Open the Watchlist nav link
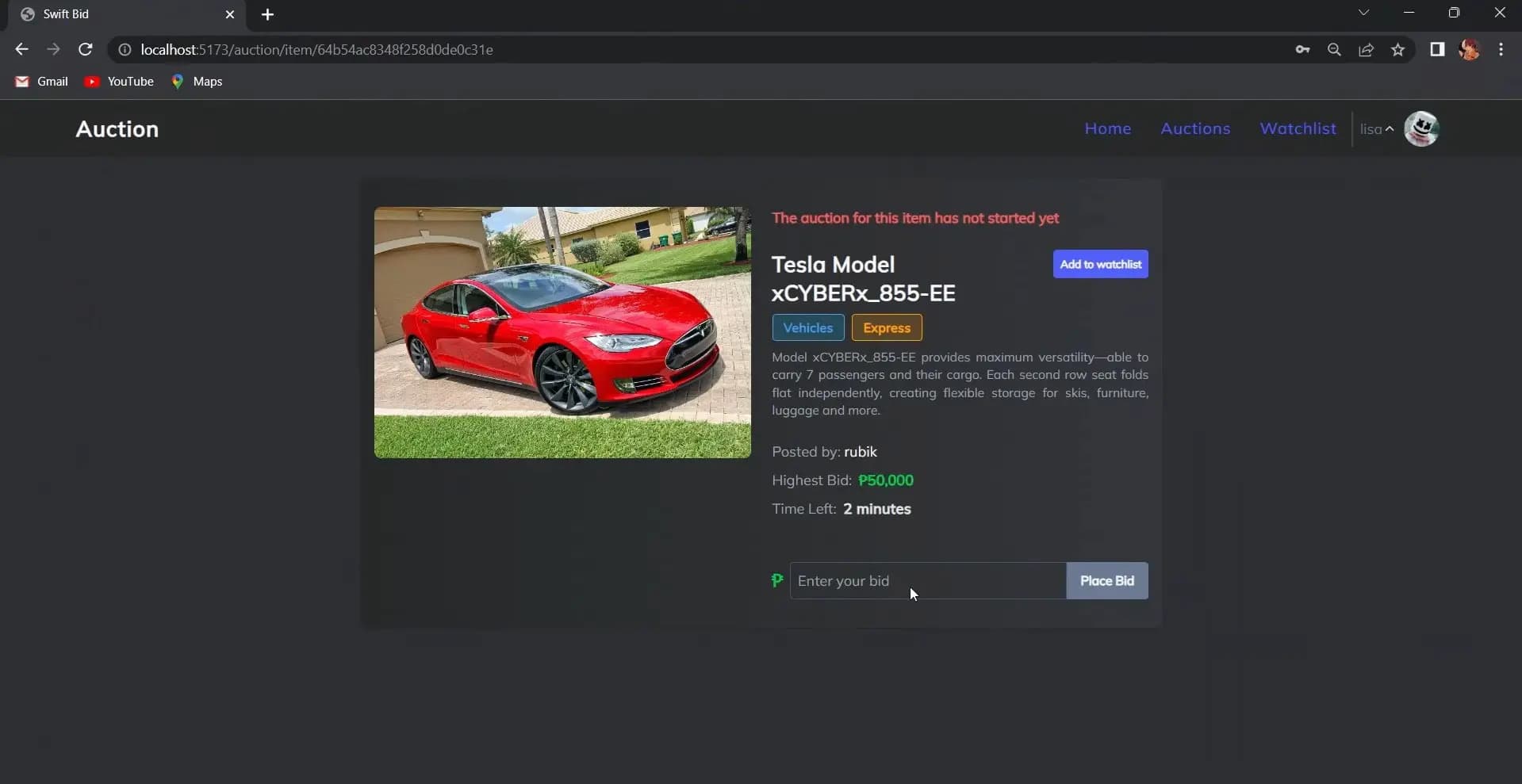 point(1298,128)
